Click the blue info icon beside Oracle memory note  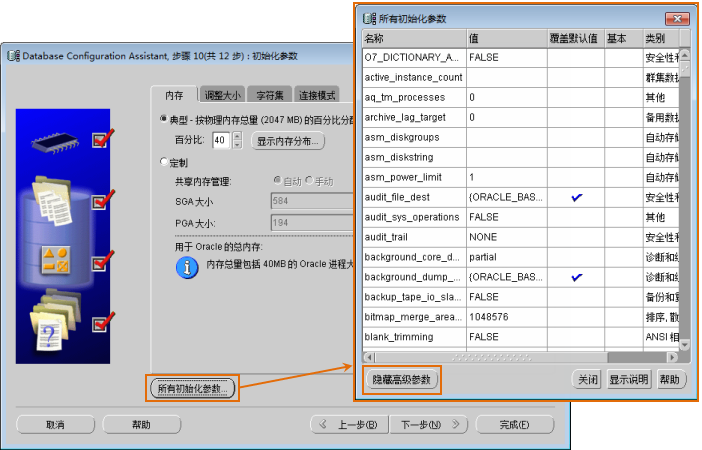pos(187,267)
